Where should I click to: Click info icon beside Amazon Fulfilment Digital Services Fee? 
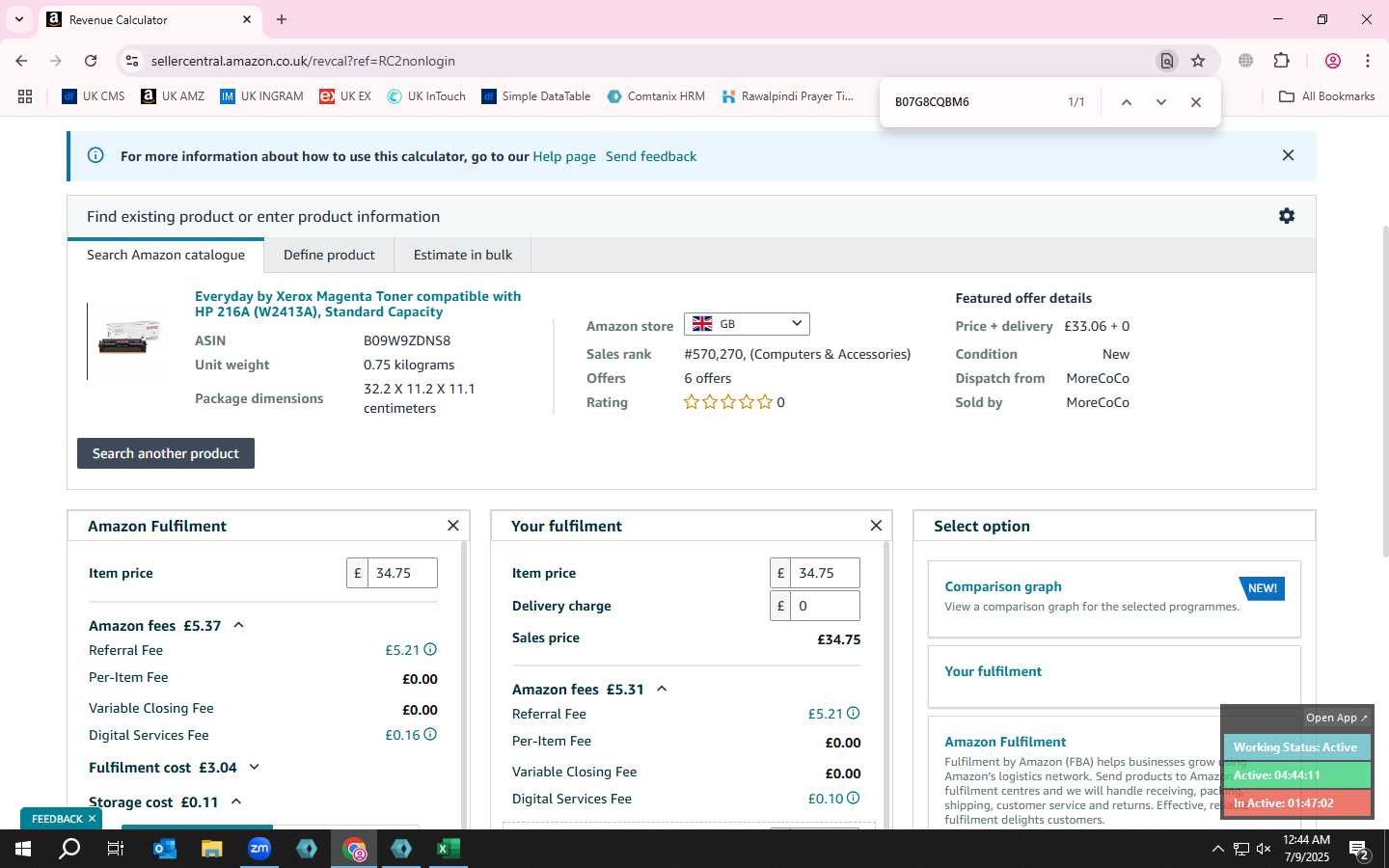430,735
